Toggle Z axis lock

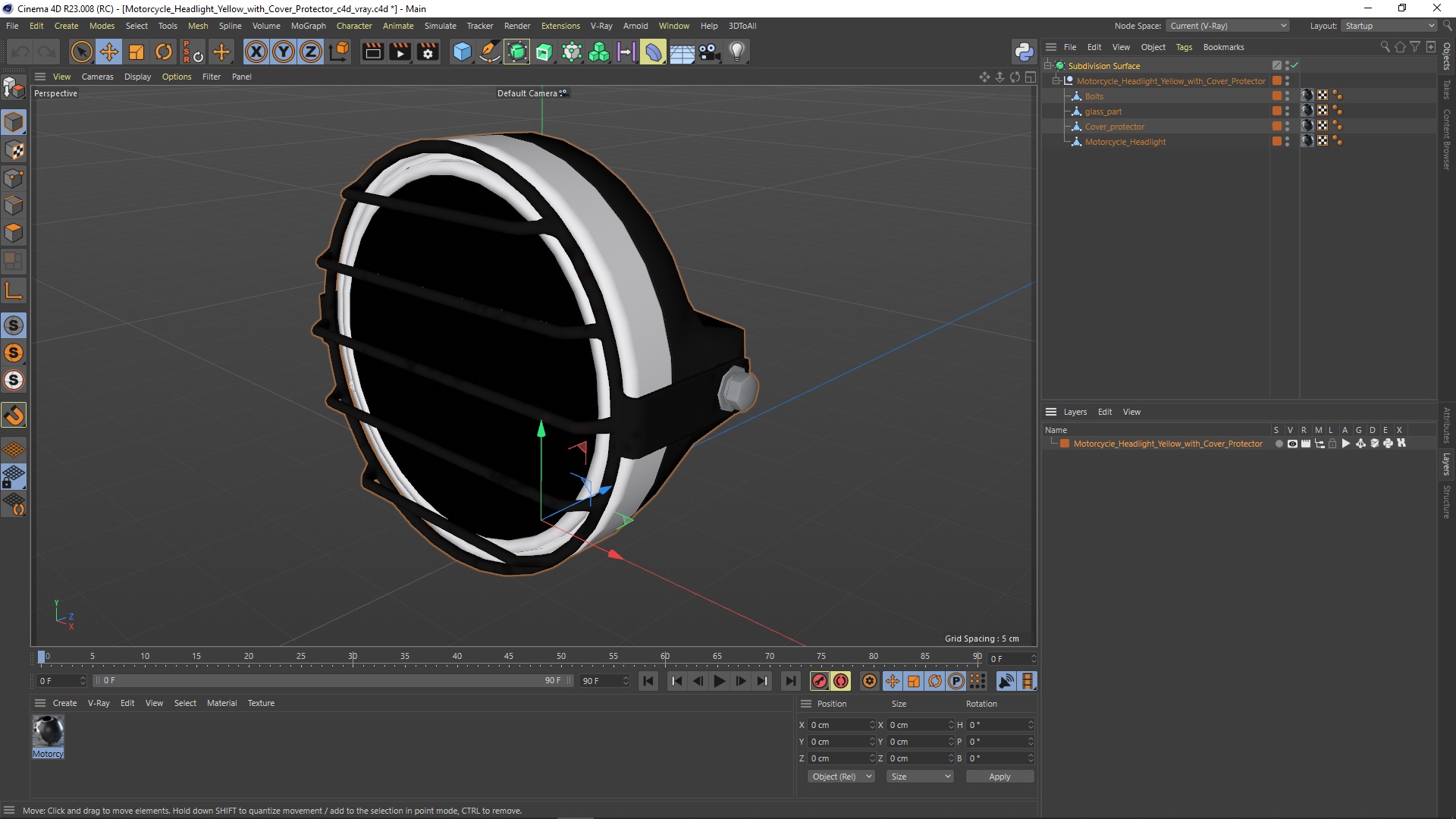pyautogui.click(x=311, y=52)
